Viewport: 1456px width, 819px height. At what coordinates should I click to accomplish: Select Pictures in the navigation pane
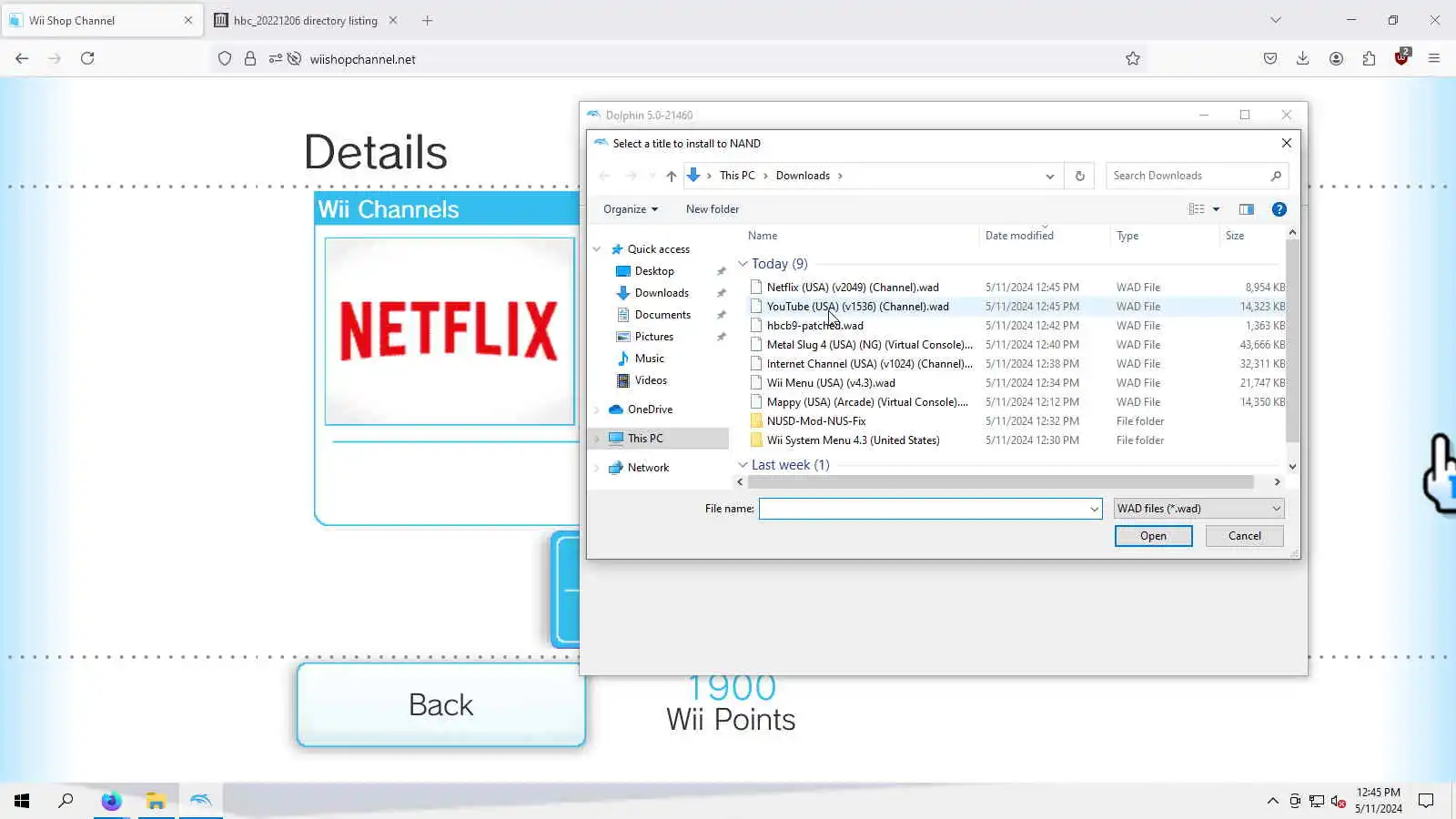click(654, 337)
